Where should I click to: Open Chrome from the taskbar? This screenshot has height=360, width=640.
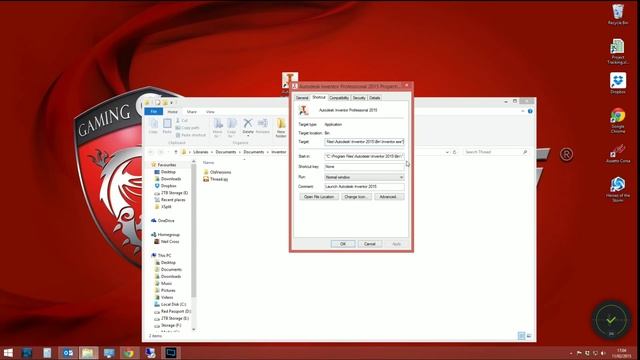(x=129, y=353)
